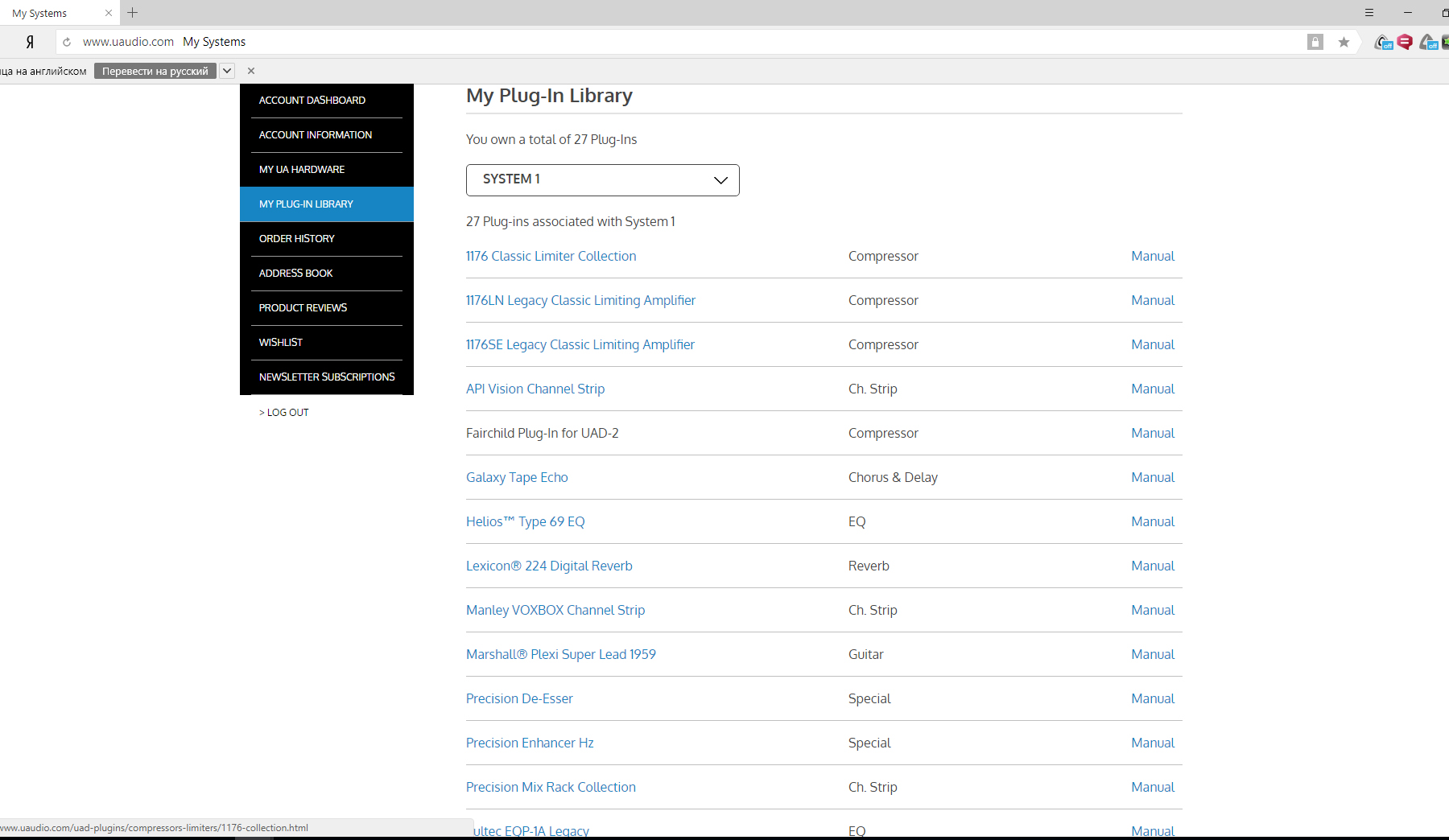
Task: Open Manual for Fairchild Plug-In
Action: pyautogui.click(x=1153, y=433)
